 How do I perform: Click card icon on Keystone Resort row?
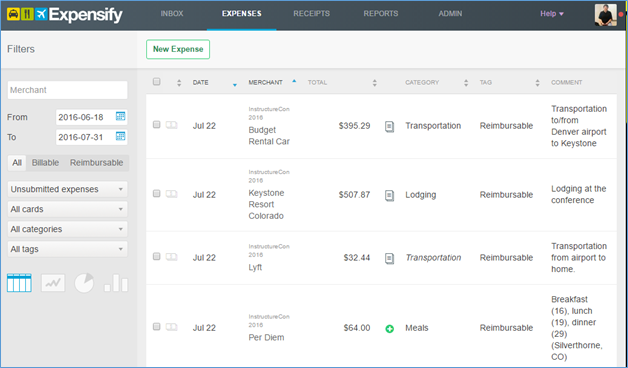point(171,194)
